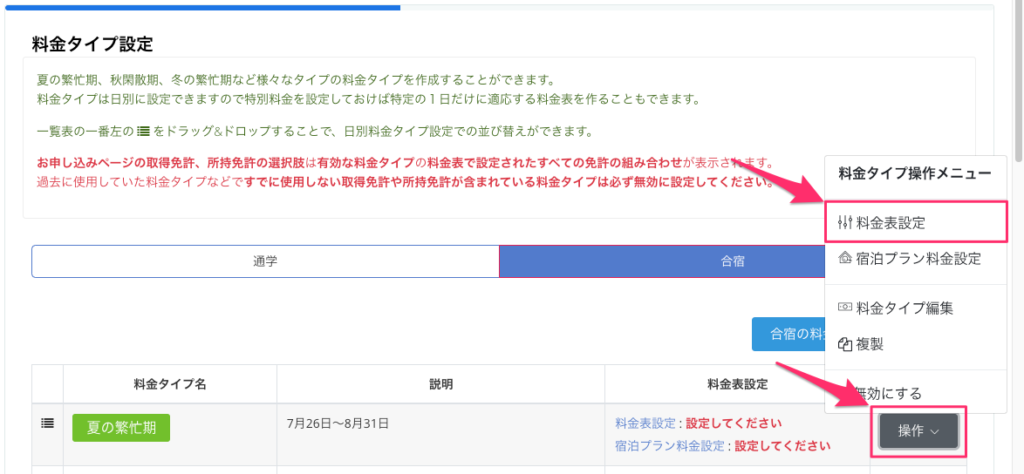
Task: Click the 料金タイプ名 column header
Action: point(169,384)
